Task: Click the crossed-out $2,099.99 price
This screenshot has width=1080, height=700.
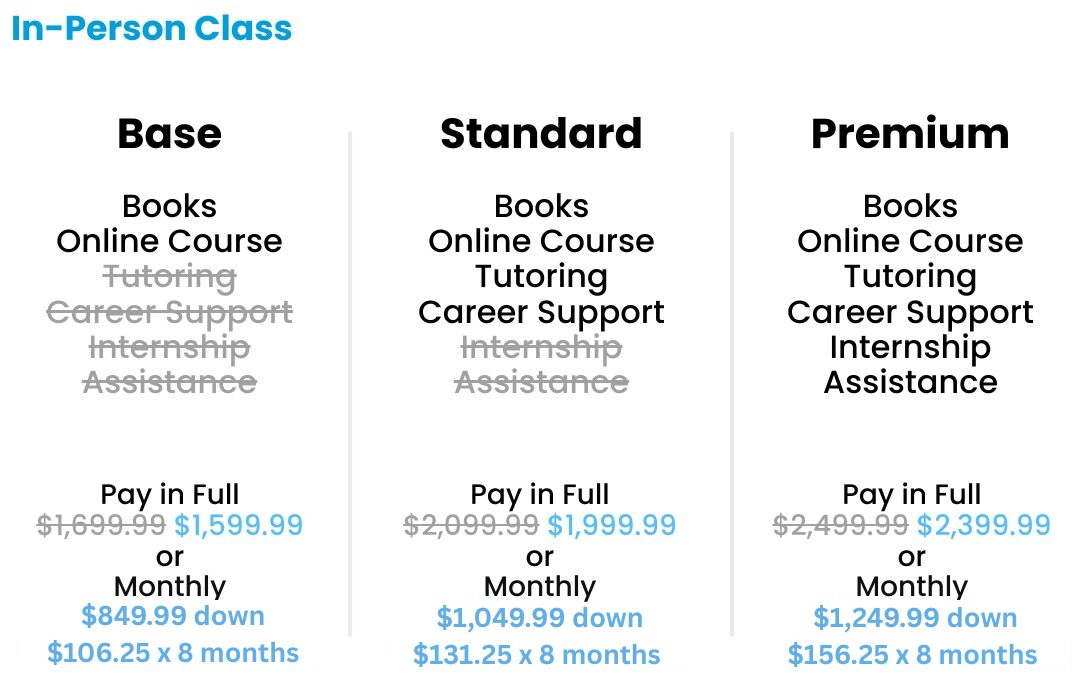Action: click(471, 525)
